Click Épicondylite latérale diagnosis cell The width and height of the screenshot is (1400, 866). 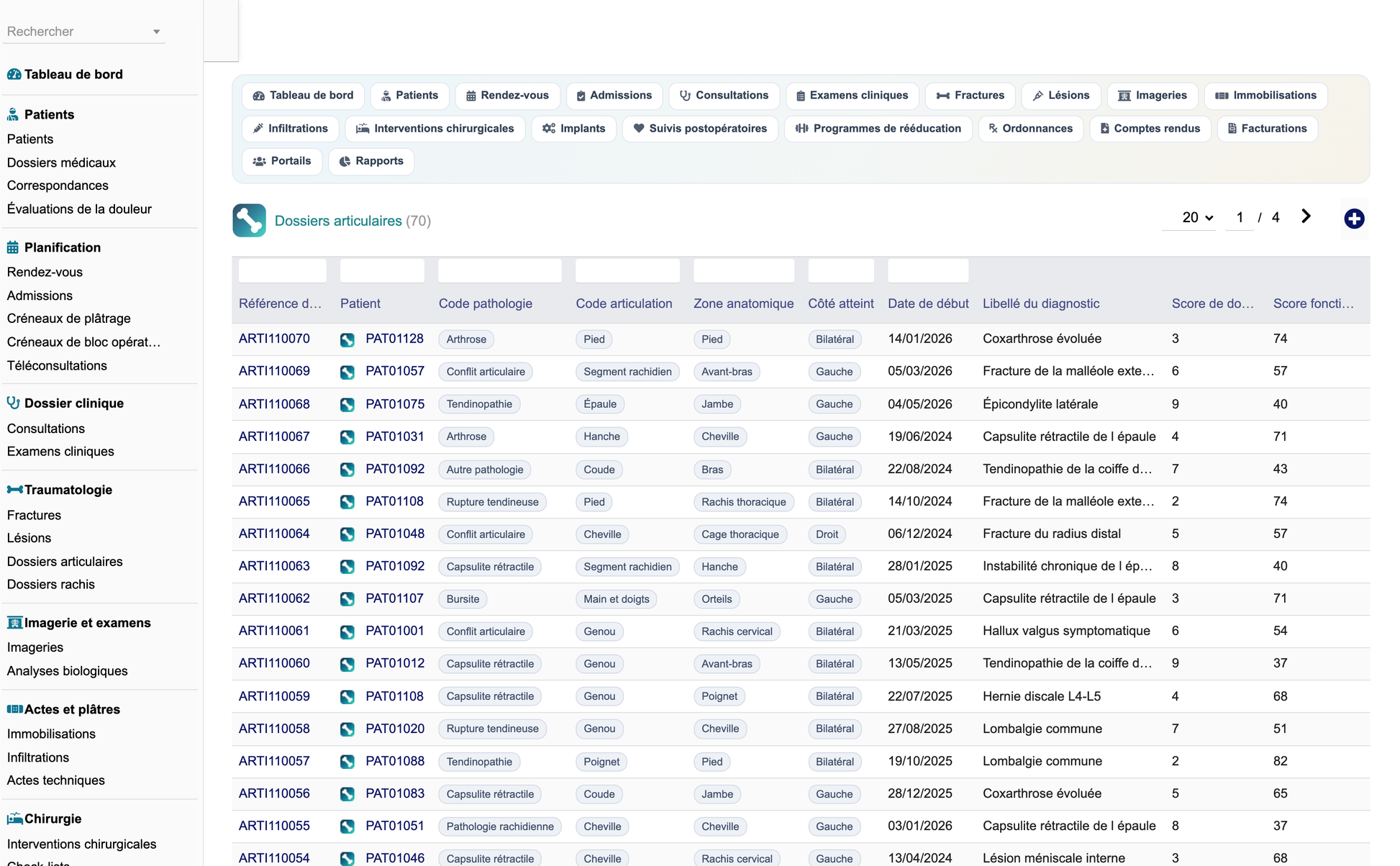tap(1040, 404)
